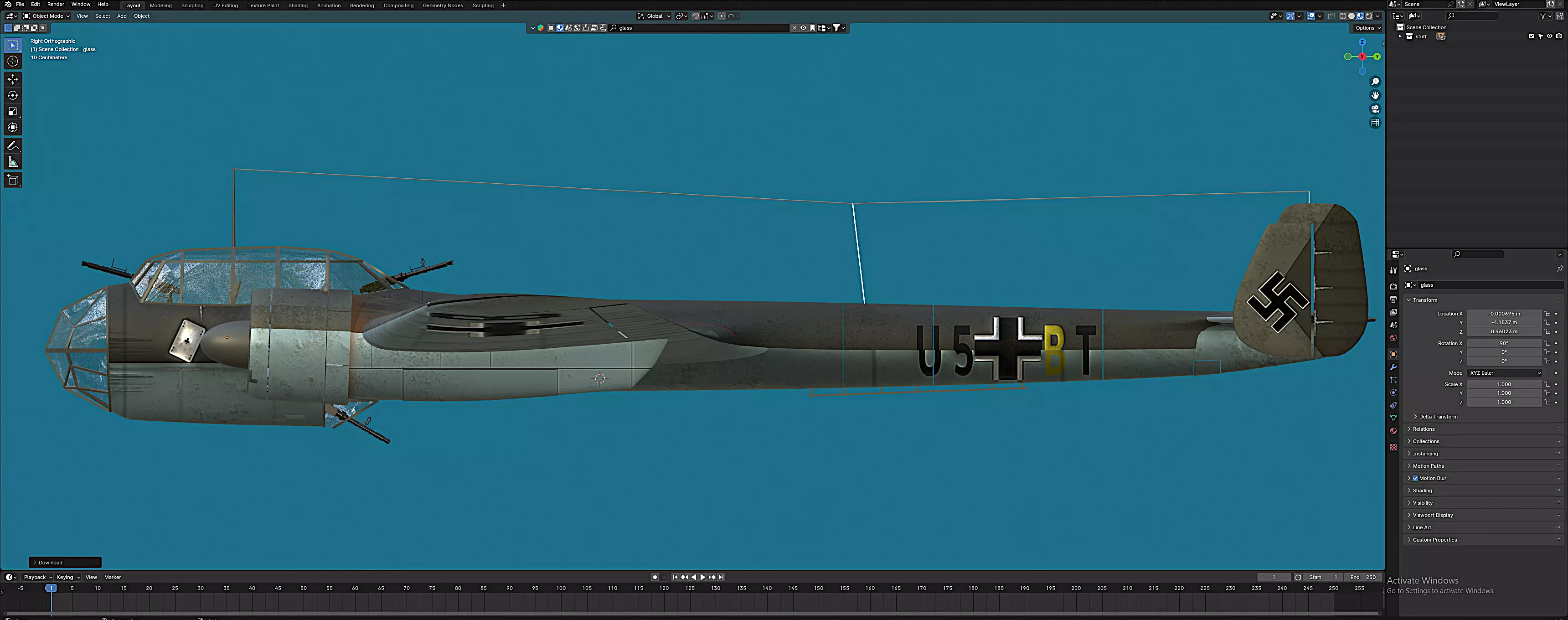1568x620 pixels.
Task: Switch to the UV Editing workspace tab
Action: [x=225, y=5]
